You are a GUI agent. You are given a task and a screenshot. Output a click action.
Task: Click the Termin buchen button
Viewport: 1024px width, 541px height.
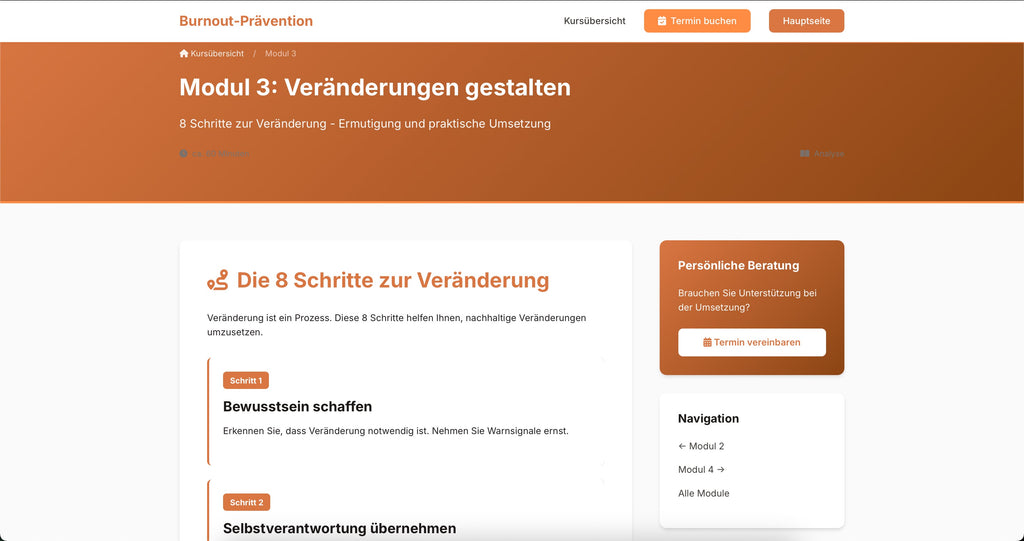pyautogui.click(x=697, y=21)
